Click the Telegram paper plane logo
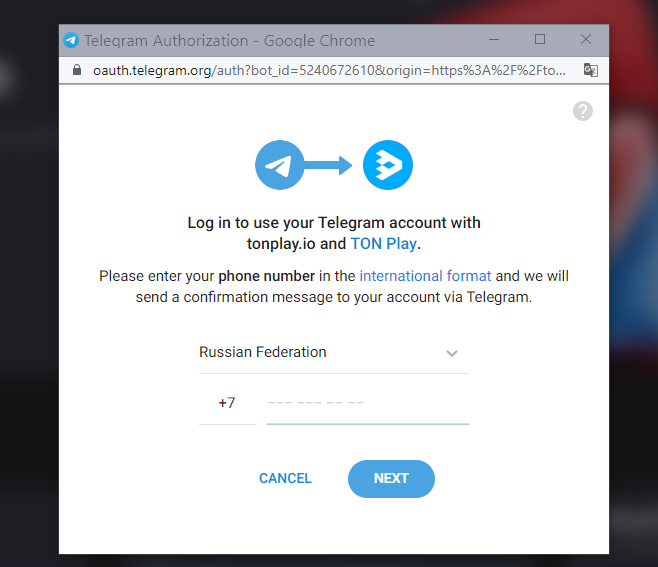This screenshot has height=567, width=658. click(x=279, y=165)
